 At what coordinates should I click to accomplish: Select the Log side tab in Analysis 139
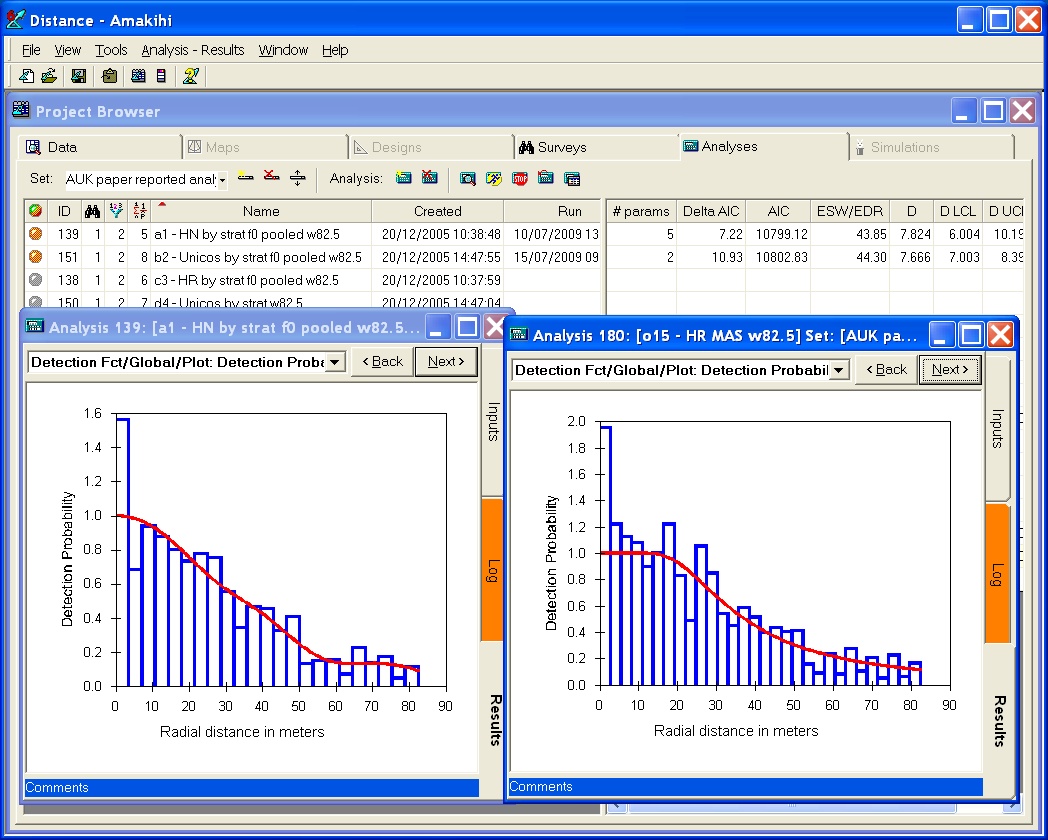pos(493,570)
